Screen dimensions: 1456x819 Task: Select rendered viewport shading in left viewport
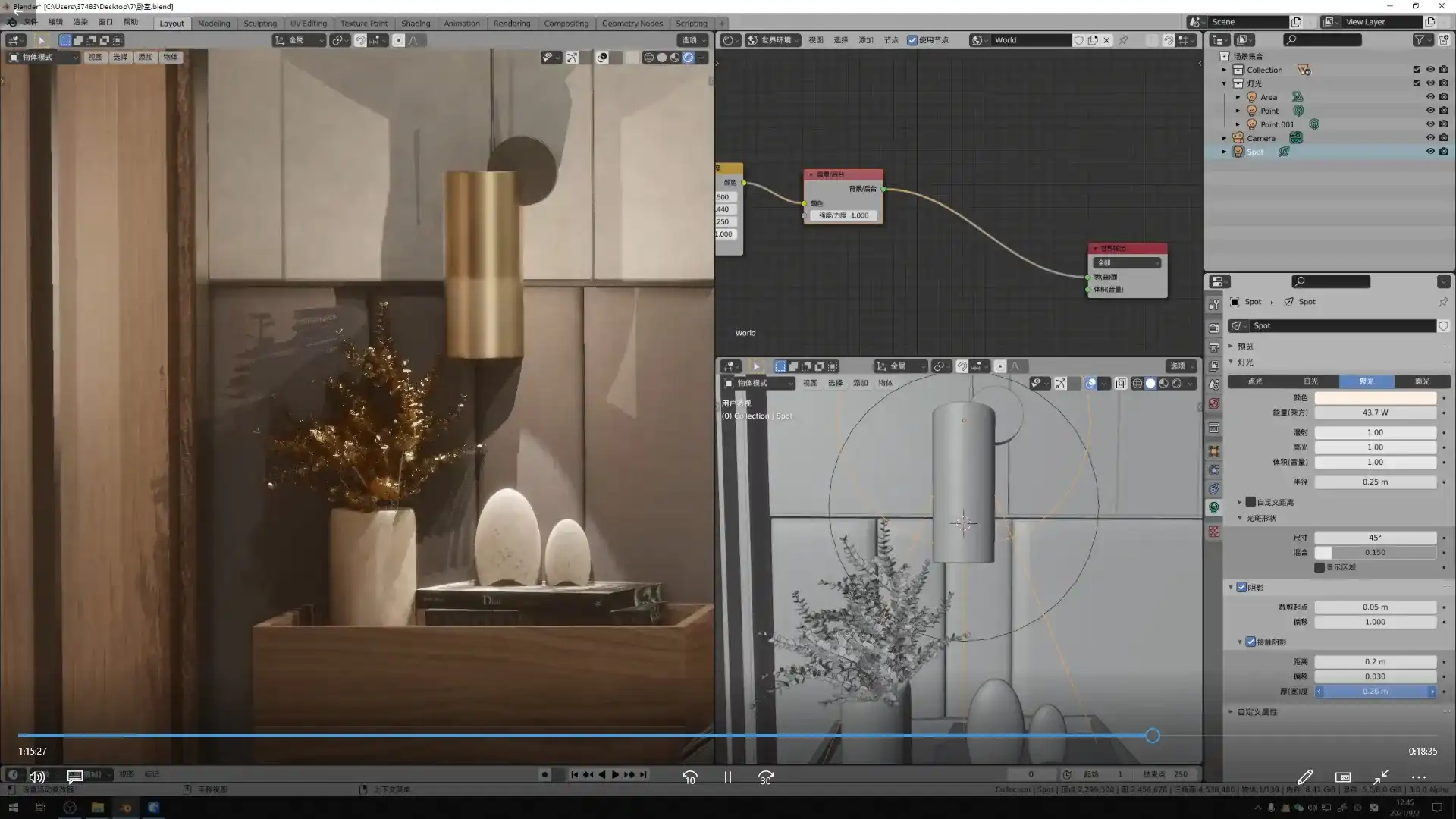pyautogui.click(x=688, y=58)
